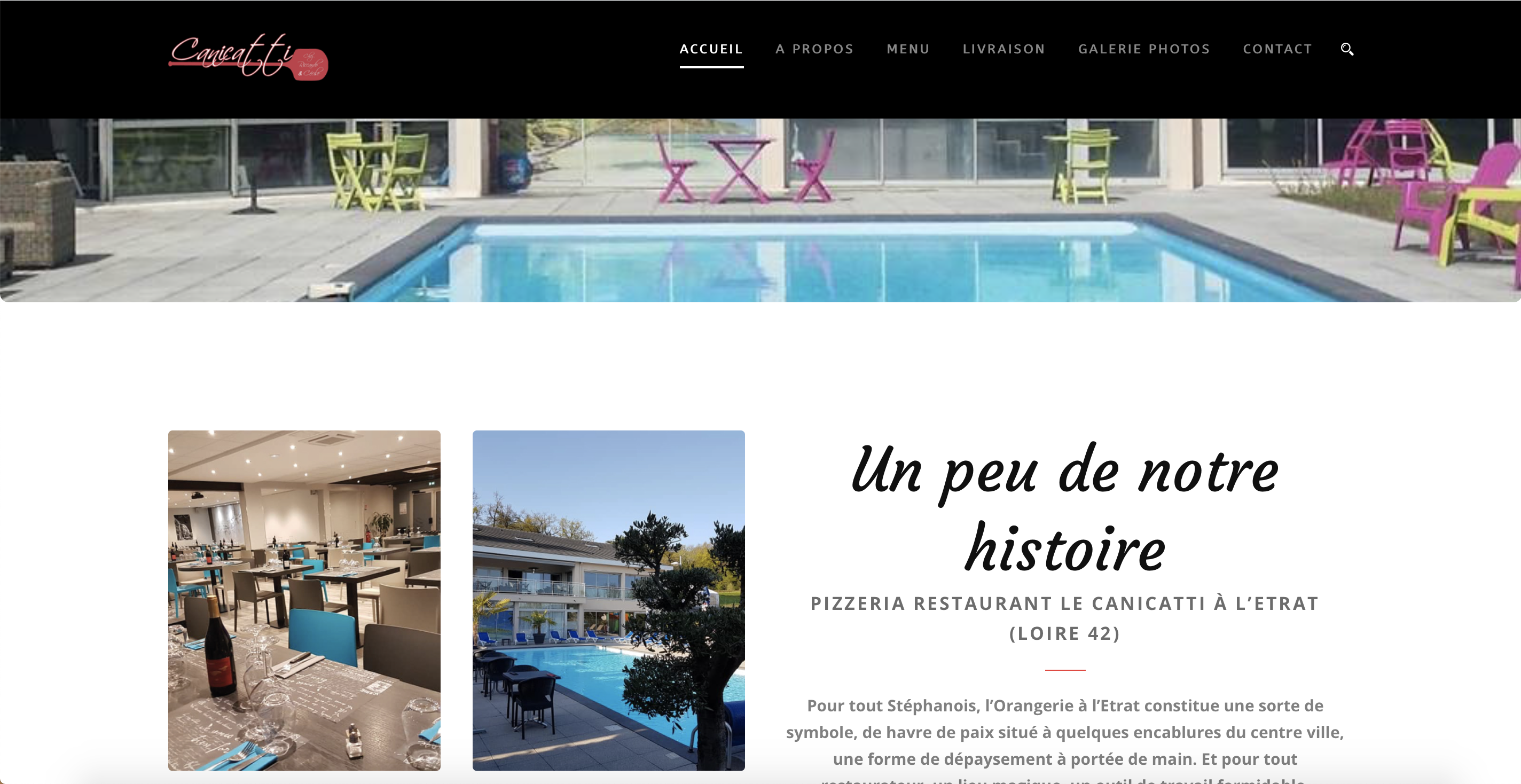The width and height of the screenshot is (1521, 784).
Task: Click the Pizzeria Restaurant Le Canicatti subtitle
Action: (1064, 618)
